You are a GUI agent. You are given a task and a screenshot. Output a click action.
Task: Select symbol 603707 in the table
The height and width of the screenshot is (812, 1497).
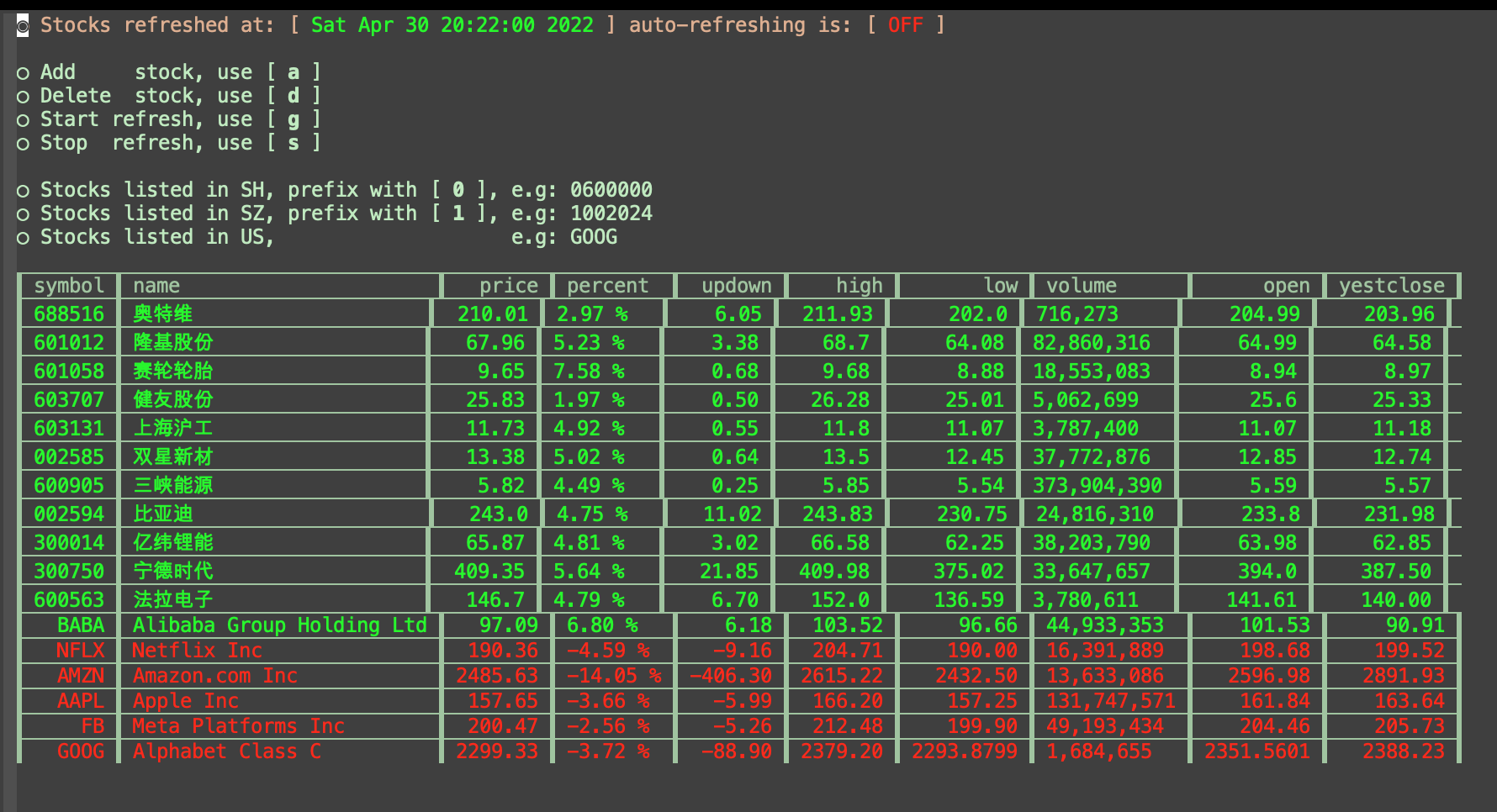tap(69, 400)
